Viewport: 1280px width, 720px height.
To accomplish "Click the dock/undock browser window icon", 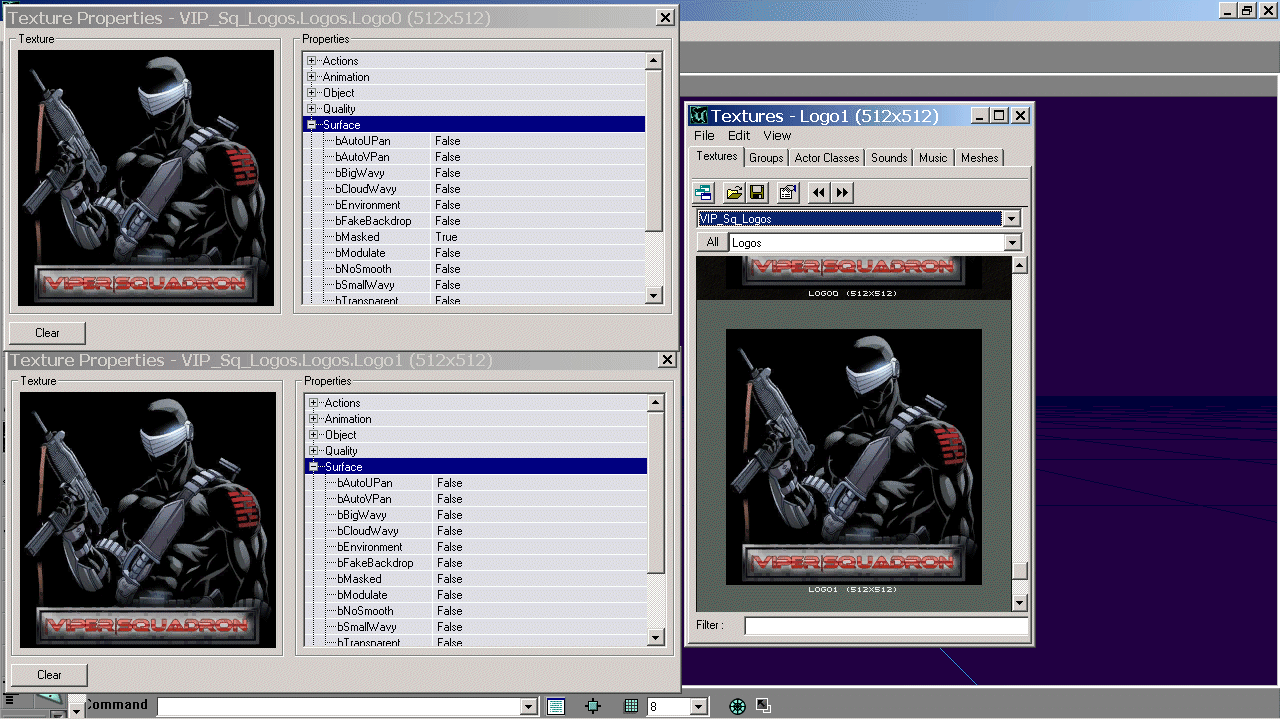I will (705, 192).
